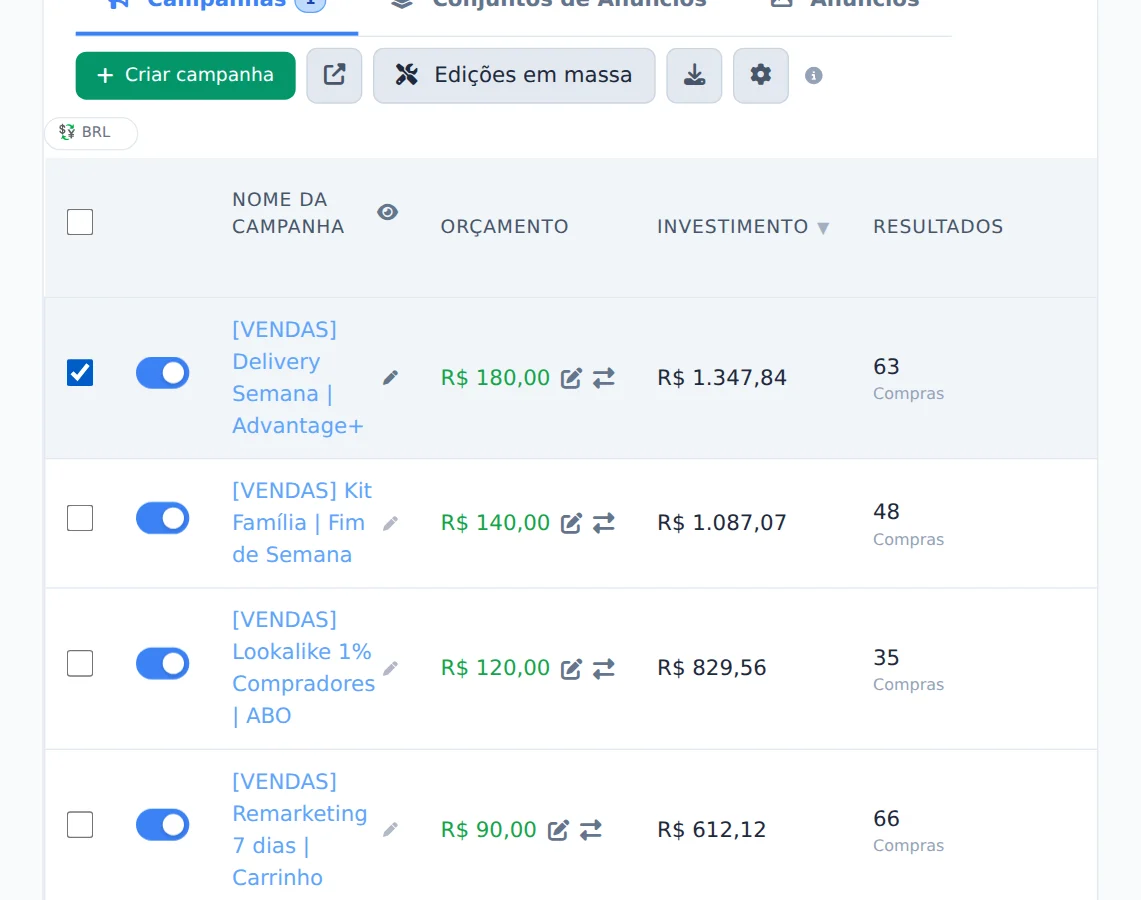The height and width of the screenshot is (900, 1141).
Task: Click the R$ 829,56 investment value
Action: click(712, 667)
